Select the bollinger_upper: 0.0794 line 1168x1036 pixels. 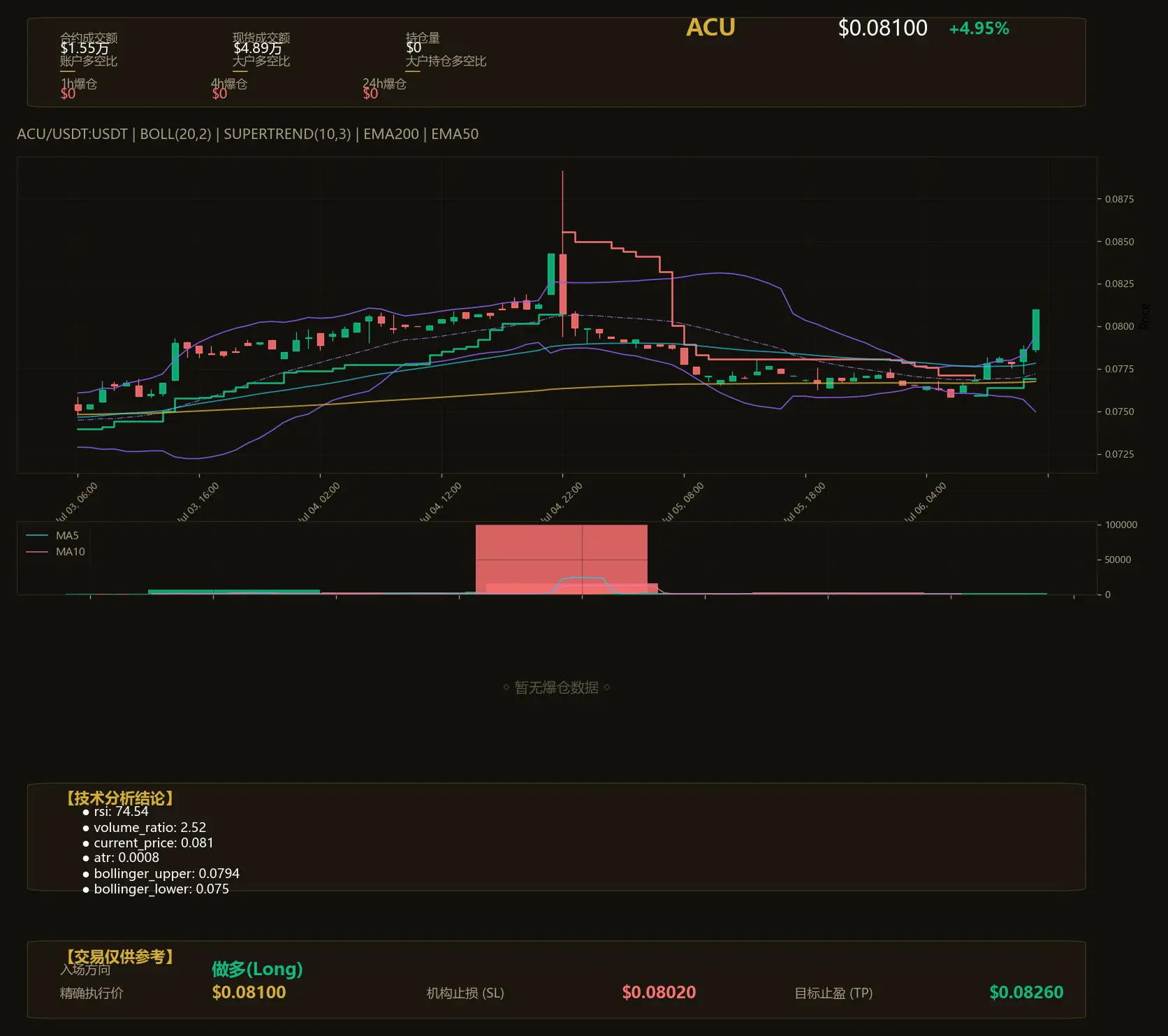click(161, 874)
